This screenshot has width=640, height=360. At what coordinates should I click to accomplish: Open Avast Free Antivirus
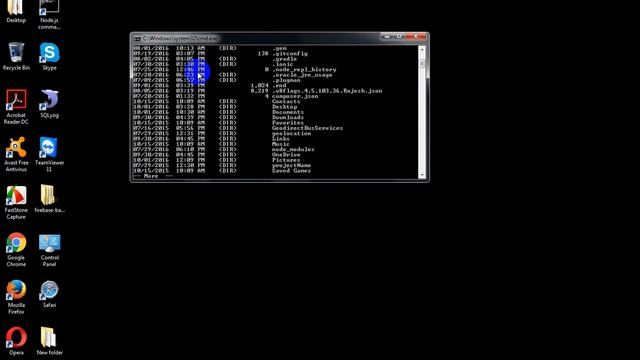(x=16, y=154)
